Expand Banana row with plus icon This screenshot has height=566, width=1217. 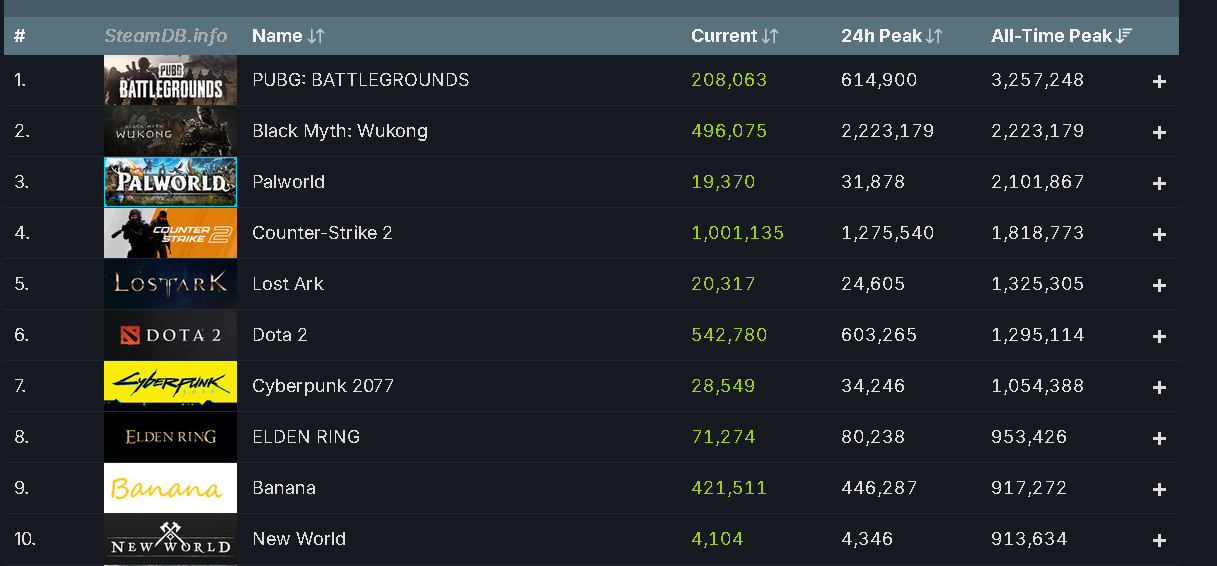coord(1159,489)
